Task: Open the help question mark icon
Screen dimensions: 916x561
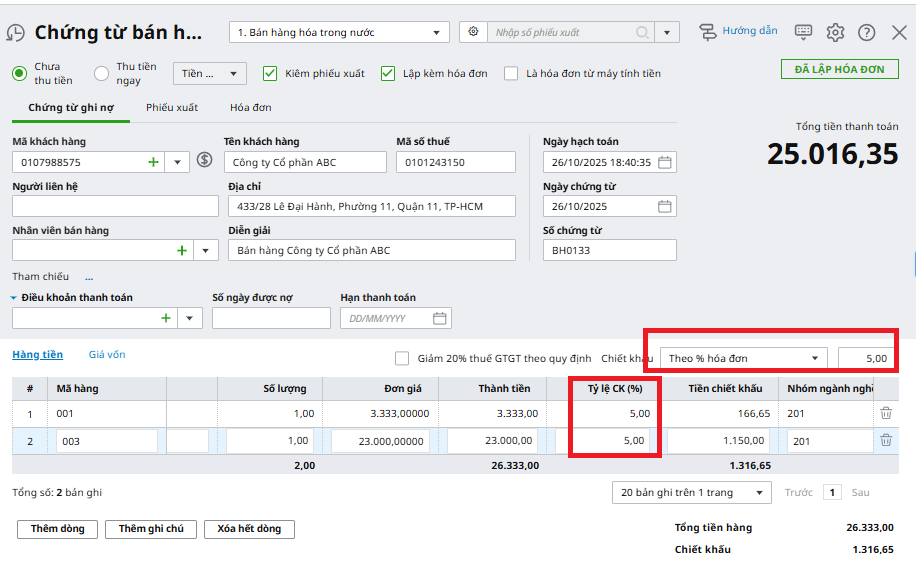Action: pos(867,32)
